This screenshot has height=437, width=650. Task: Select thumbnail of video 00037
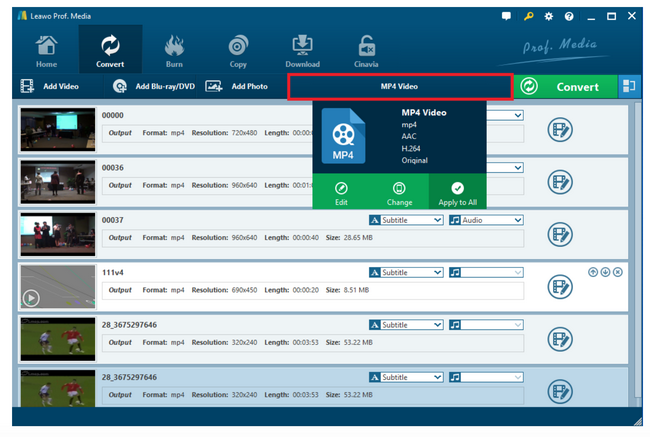pyautogui.click(x=58, y=234)
